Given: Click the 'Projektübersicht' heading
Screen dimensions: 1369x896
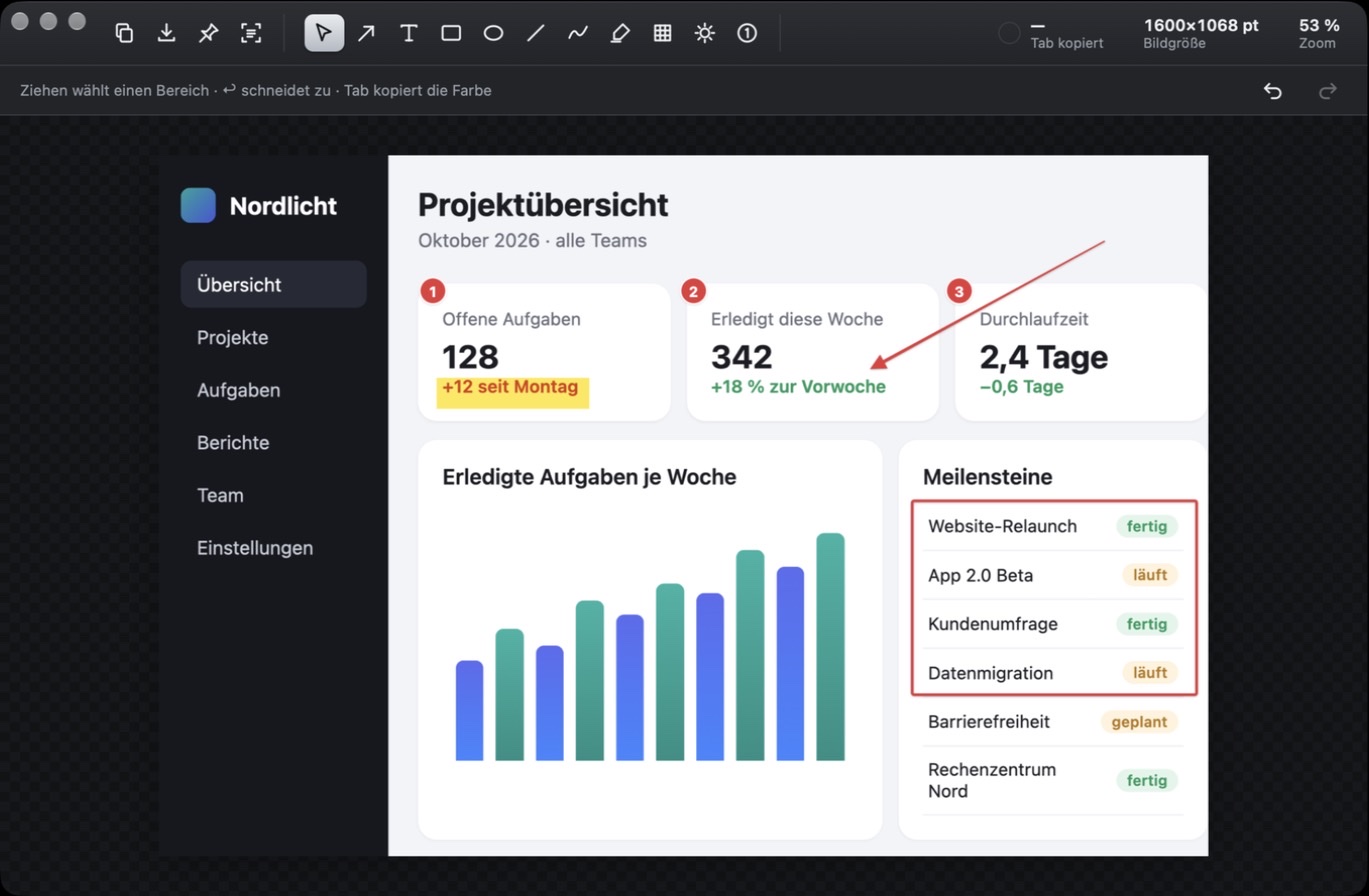Looking at the screenshot, I should point(543,204).
